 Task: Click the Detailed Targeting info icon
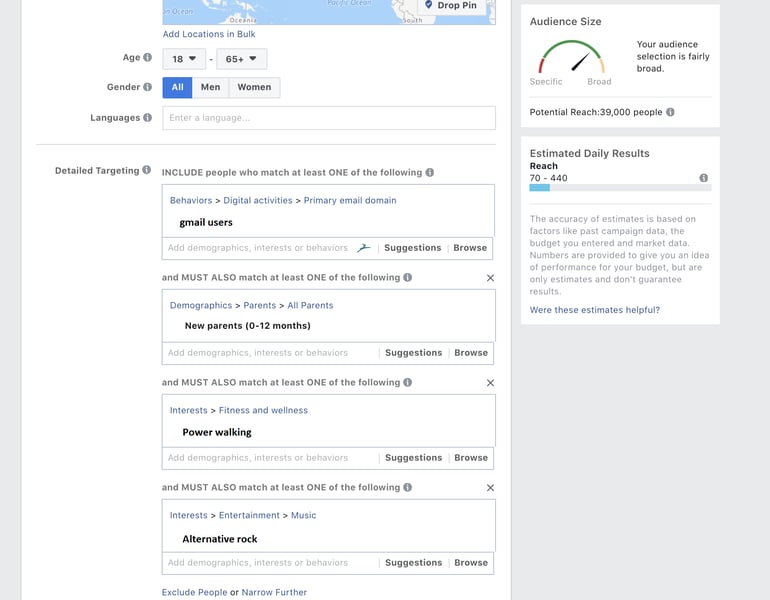(147, 171)
